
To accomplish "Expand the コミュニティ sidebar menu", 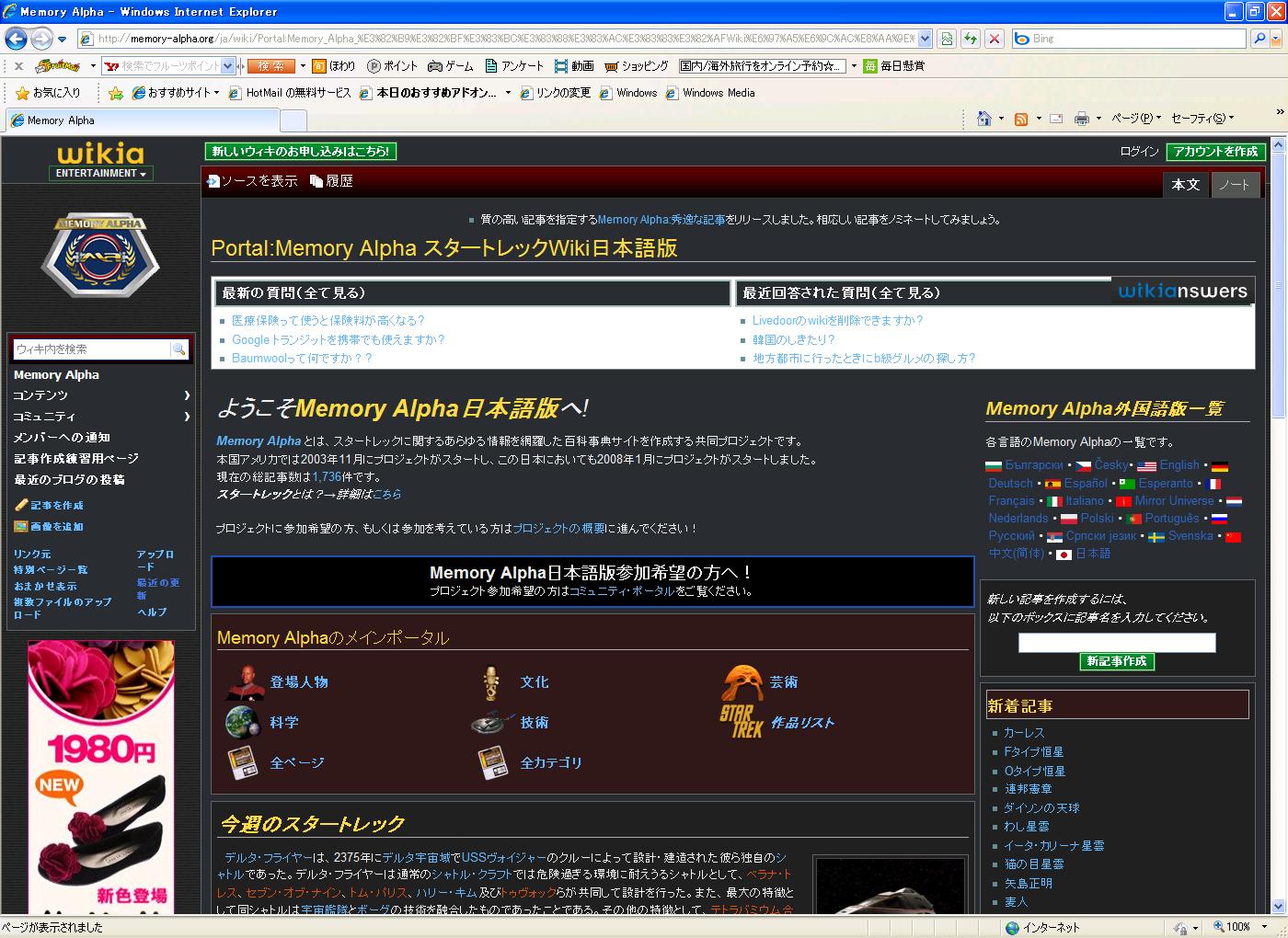I will 101,417.
